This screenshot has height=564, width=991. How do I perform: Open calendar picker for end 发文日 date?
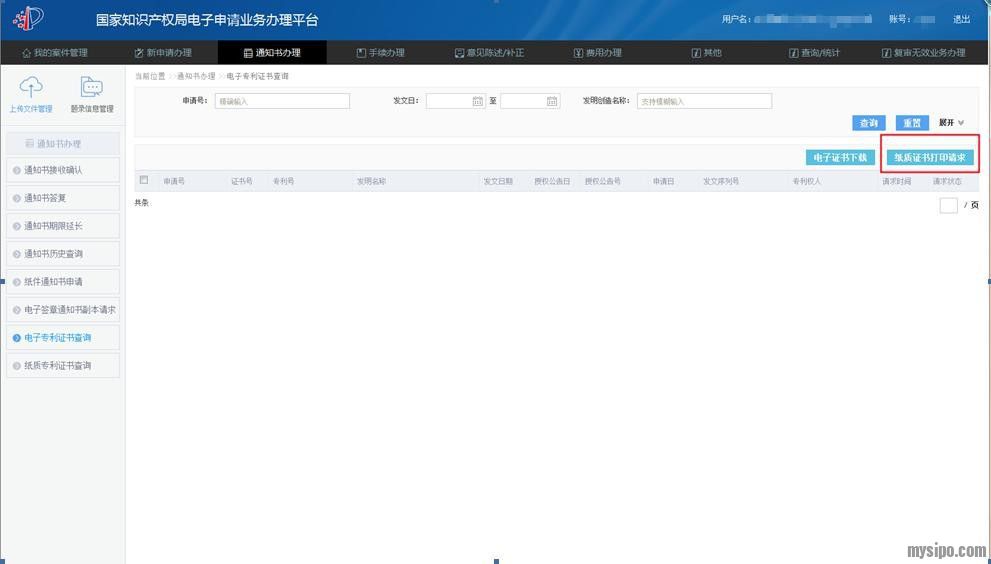pos(552,101)
